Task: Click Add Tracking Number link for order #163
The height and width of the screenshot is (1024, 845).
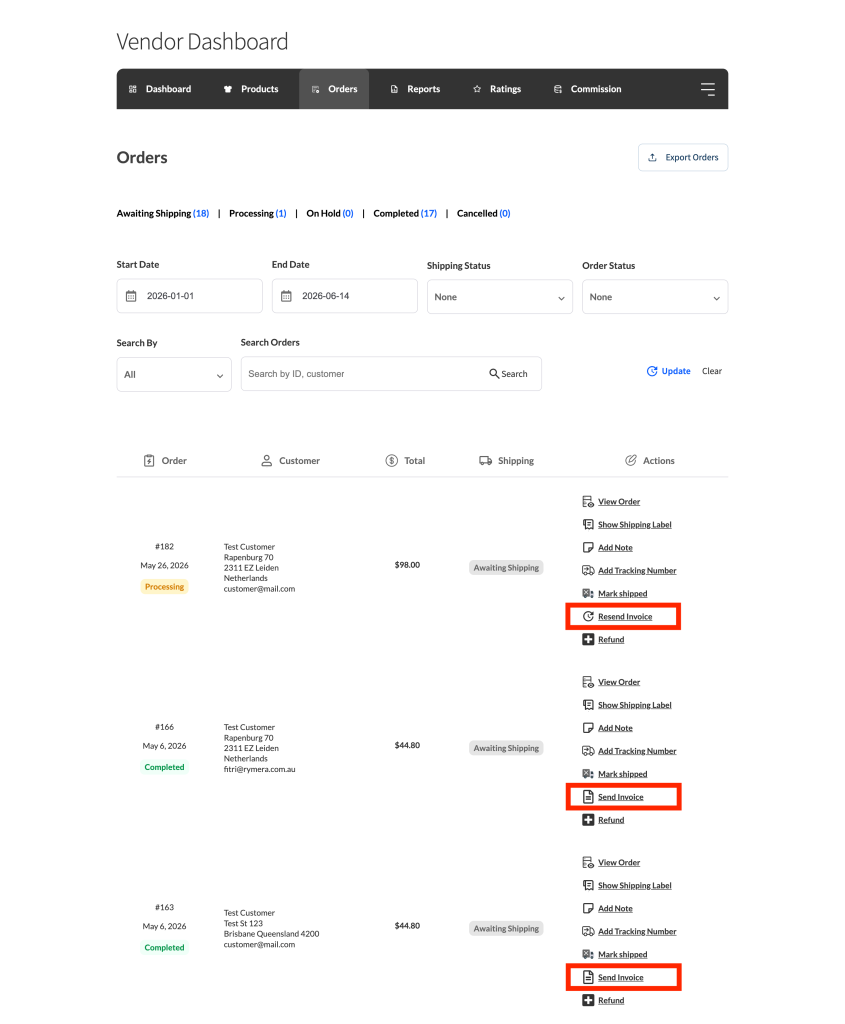Action: (637, 931)
